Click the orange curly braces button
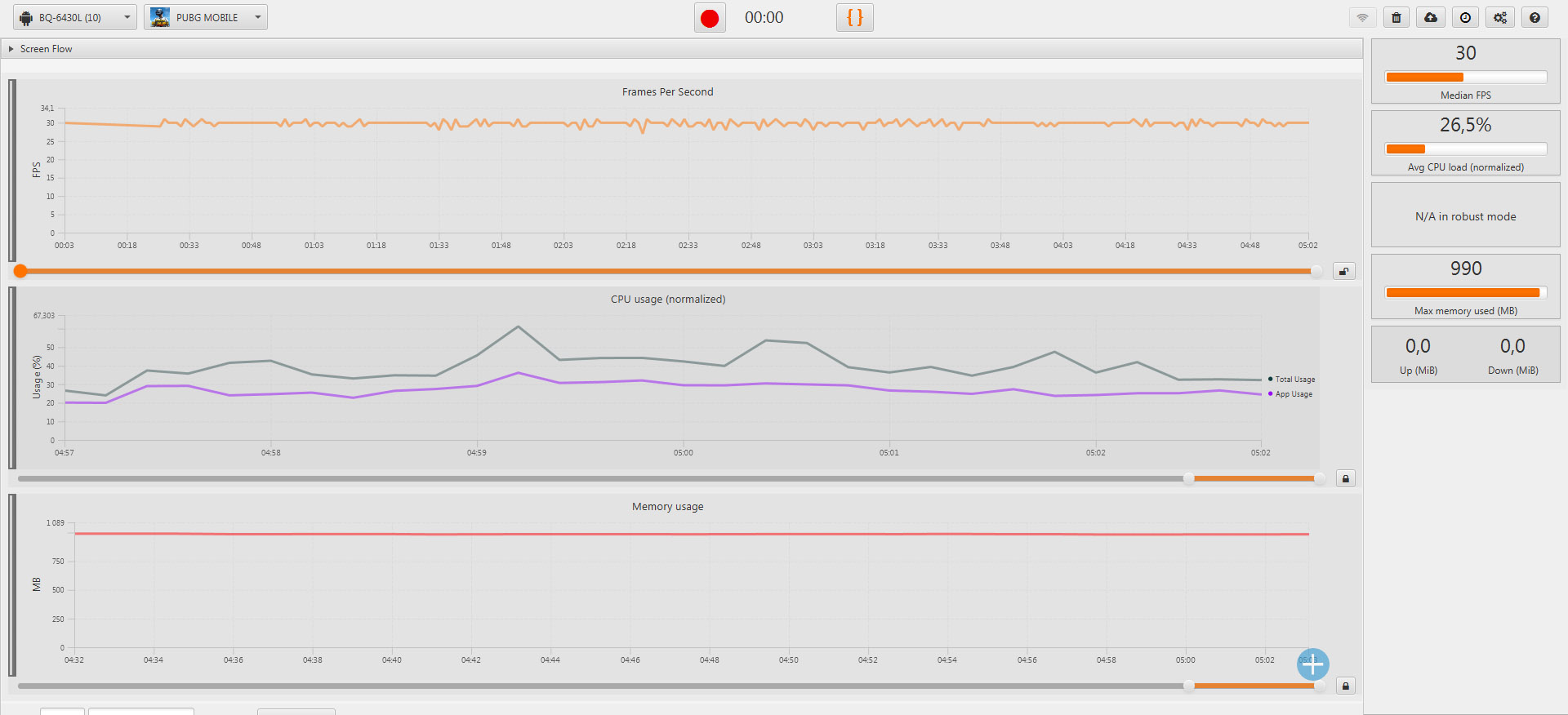 pyautogui.click(x=855, y=17)
